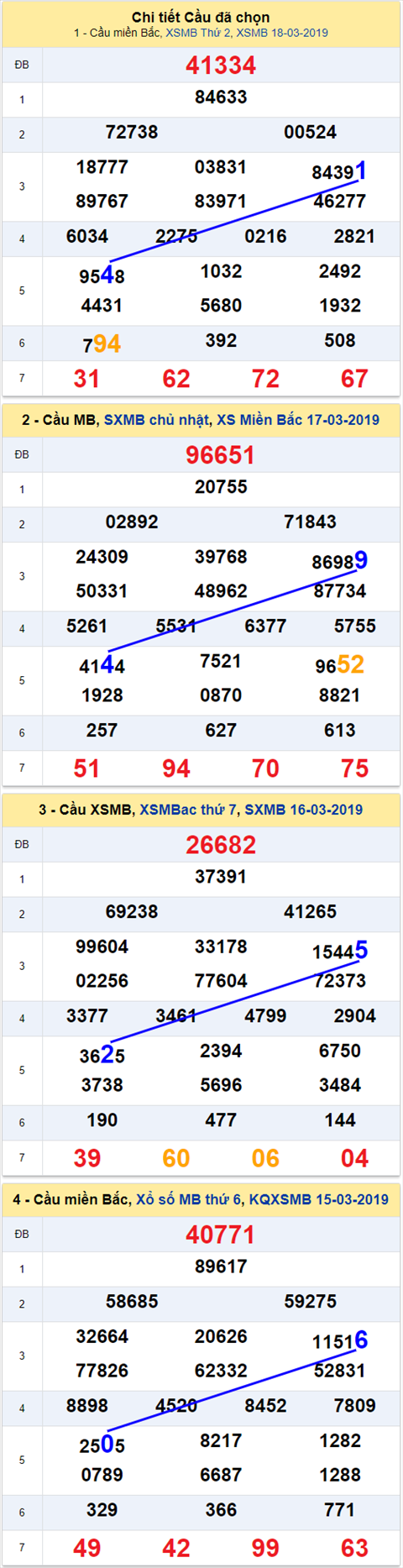Click fourth prize number 6034
The width and height of the screenshot is (403, 1568).
[87, 237]
